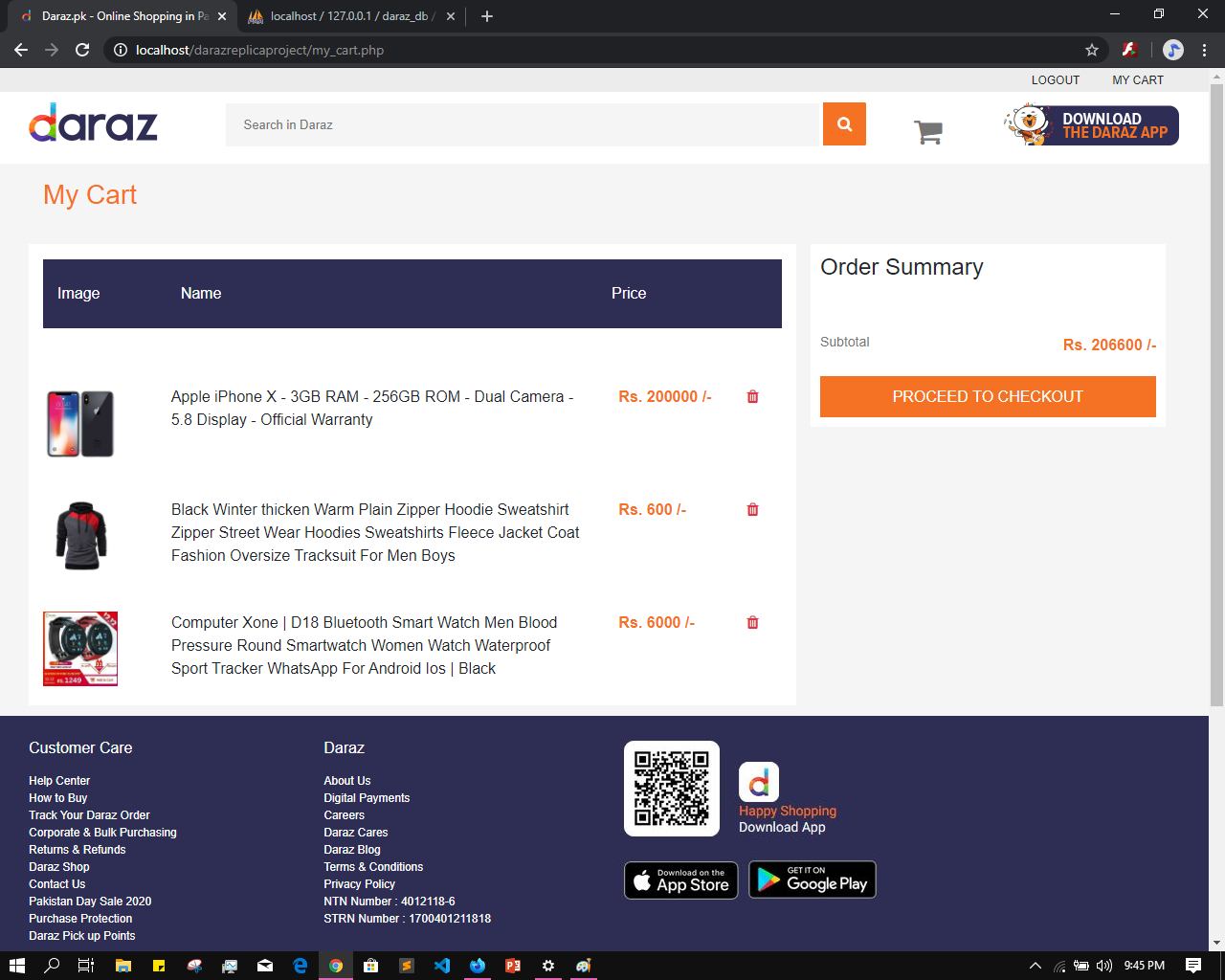Reload the page with the refresh button
Screen dimensions: 1225x980
82,50
